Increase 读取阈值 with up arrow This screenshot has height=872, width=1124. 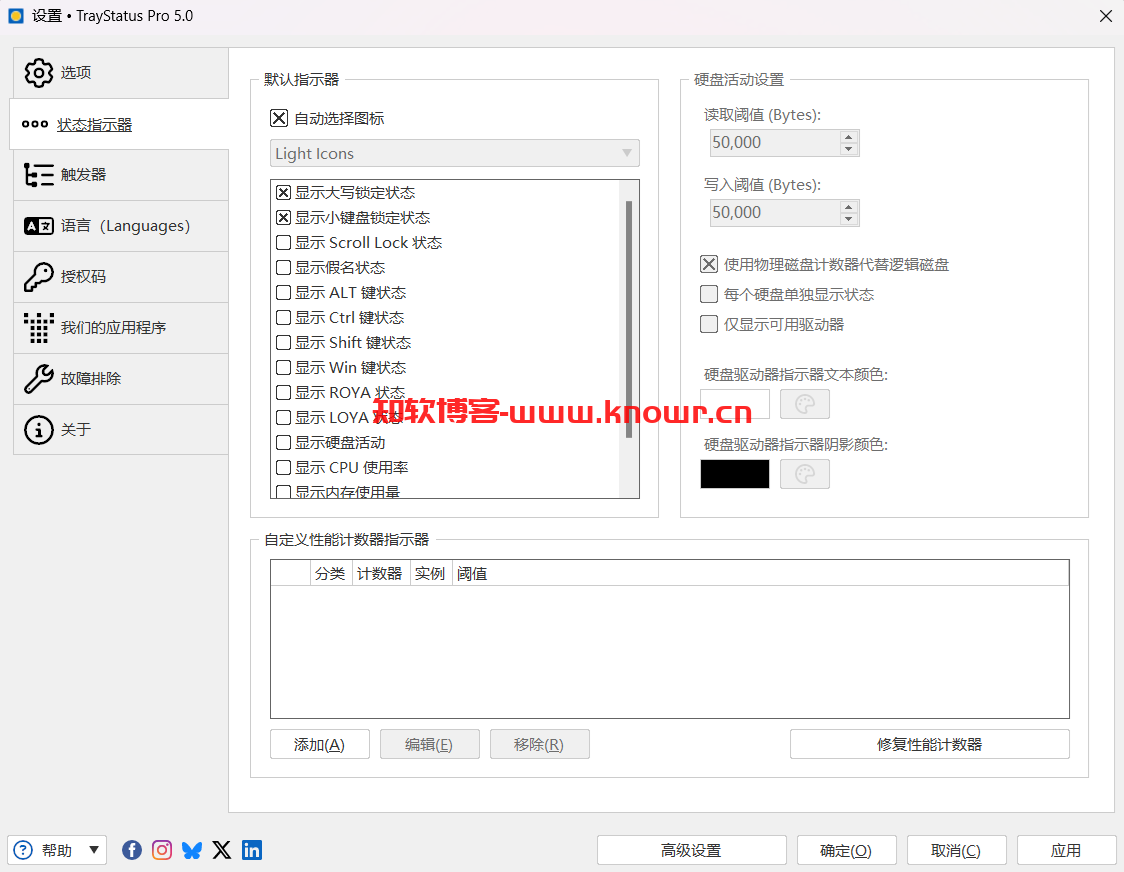click(x=849, y=136)
